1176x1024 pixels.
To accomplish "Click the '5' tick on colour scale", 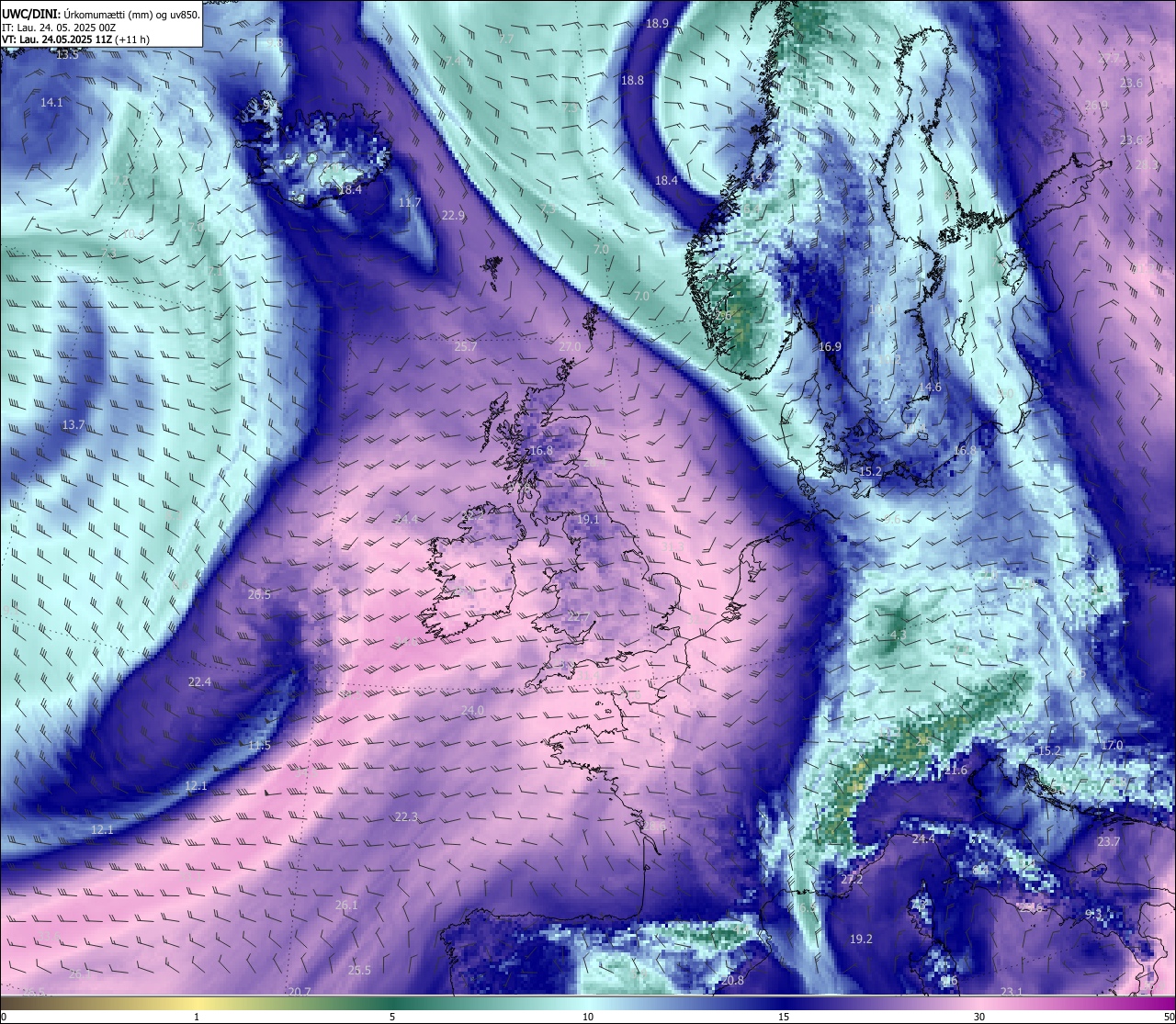I will [x=392, y=1017].
